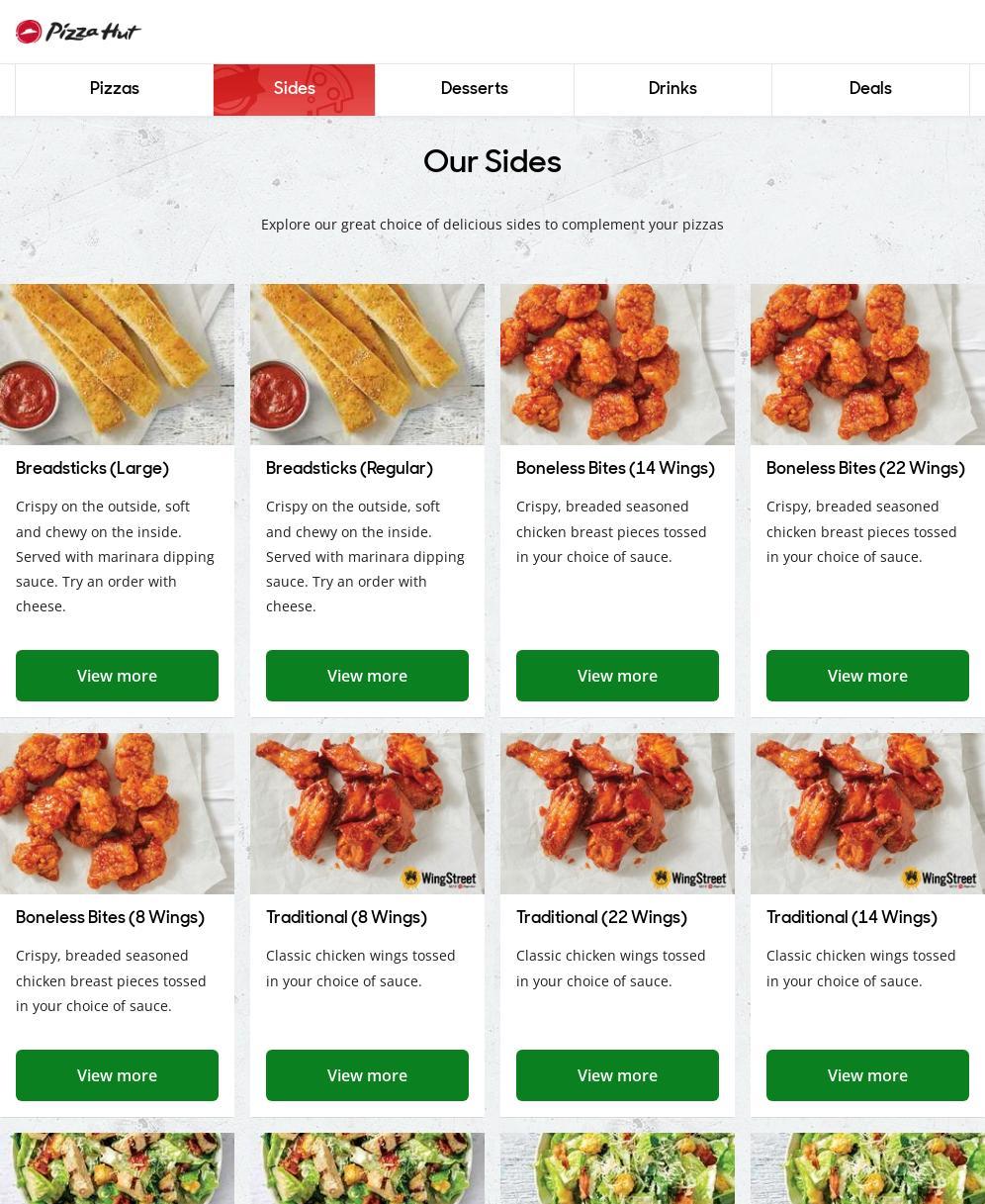Image resolution: width=985 pixels, height=1204 pixels.
Task: Click the Boneless Bites (14 Wings) photo
Action: (x=617, y=364)
